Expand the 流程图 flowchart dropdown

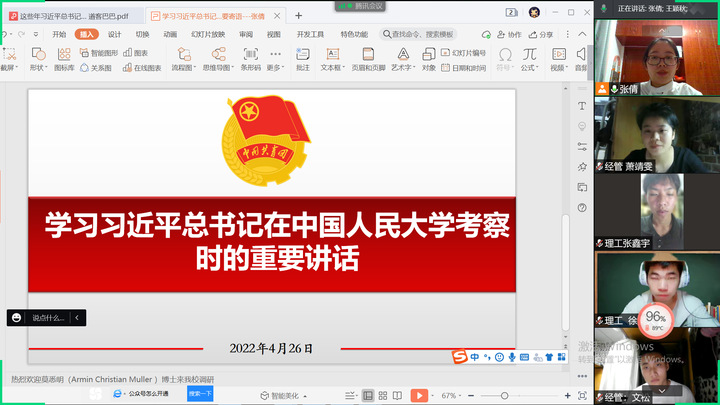(x=182, y=68)
